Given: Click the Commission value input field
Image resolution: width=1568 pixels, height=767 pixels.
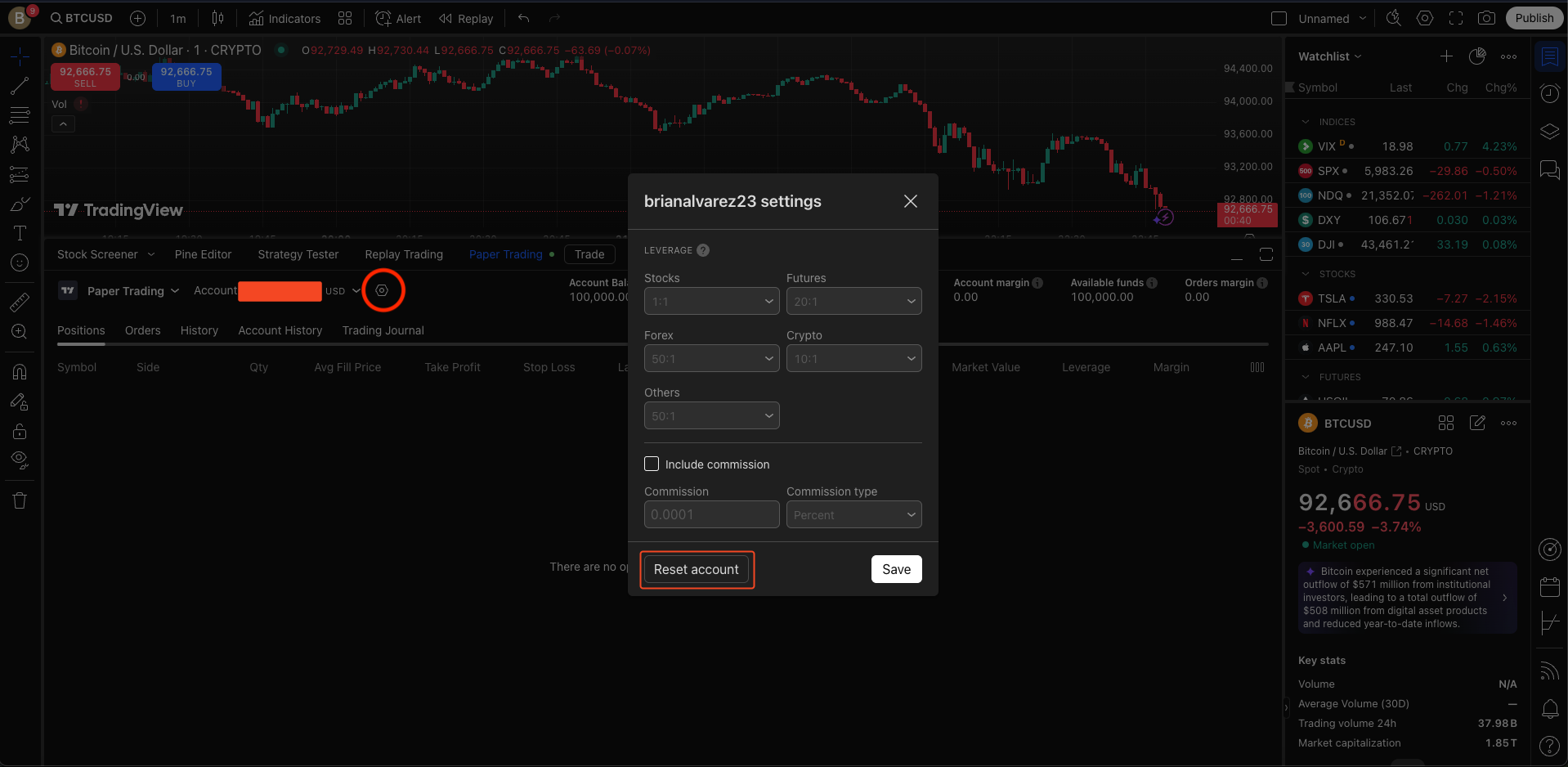Looking at the screenshot, I should (x=711, y=514).
